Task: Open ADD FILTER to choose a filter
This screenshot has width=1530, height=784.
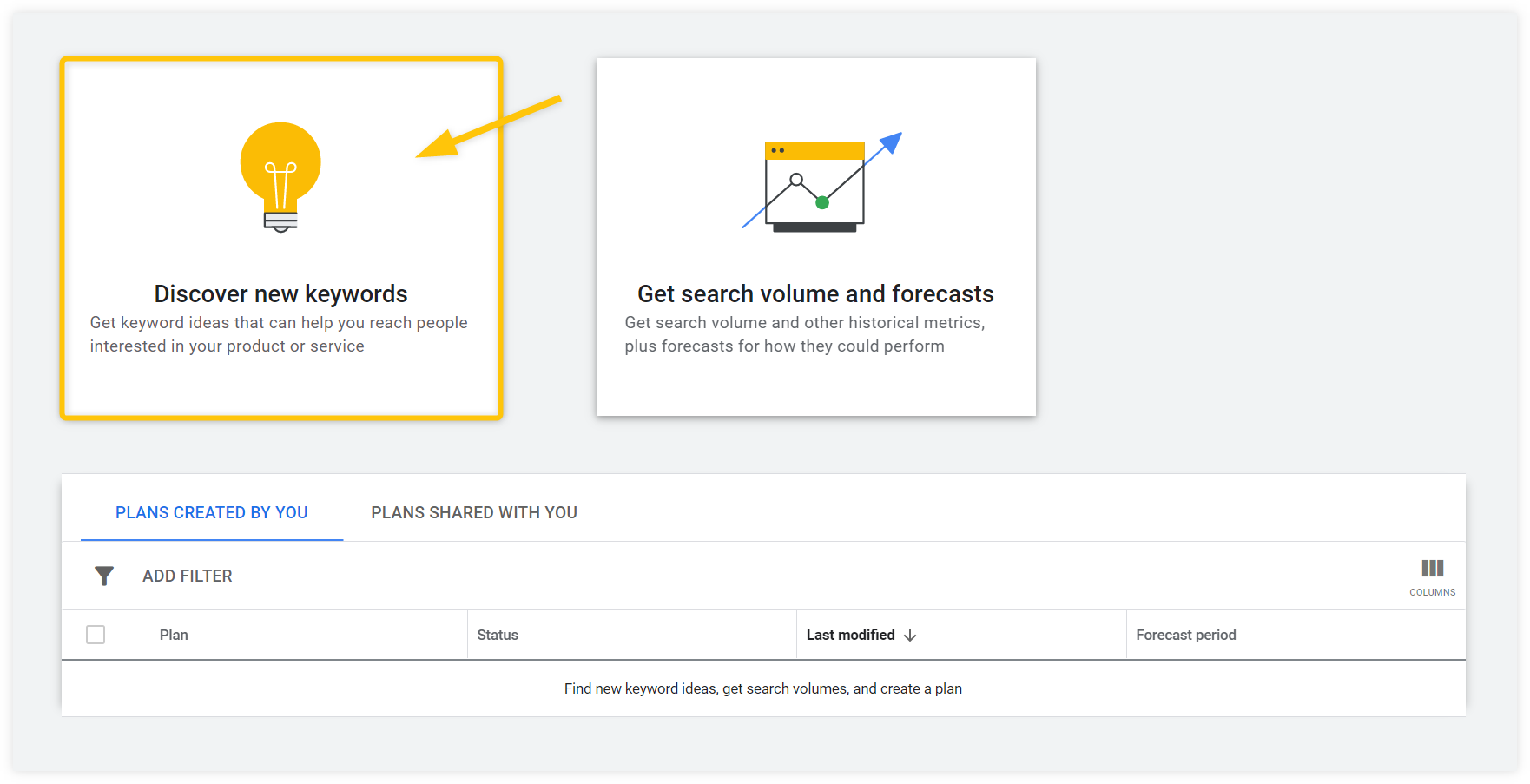Action: pos(188,576)
